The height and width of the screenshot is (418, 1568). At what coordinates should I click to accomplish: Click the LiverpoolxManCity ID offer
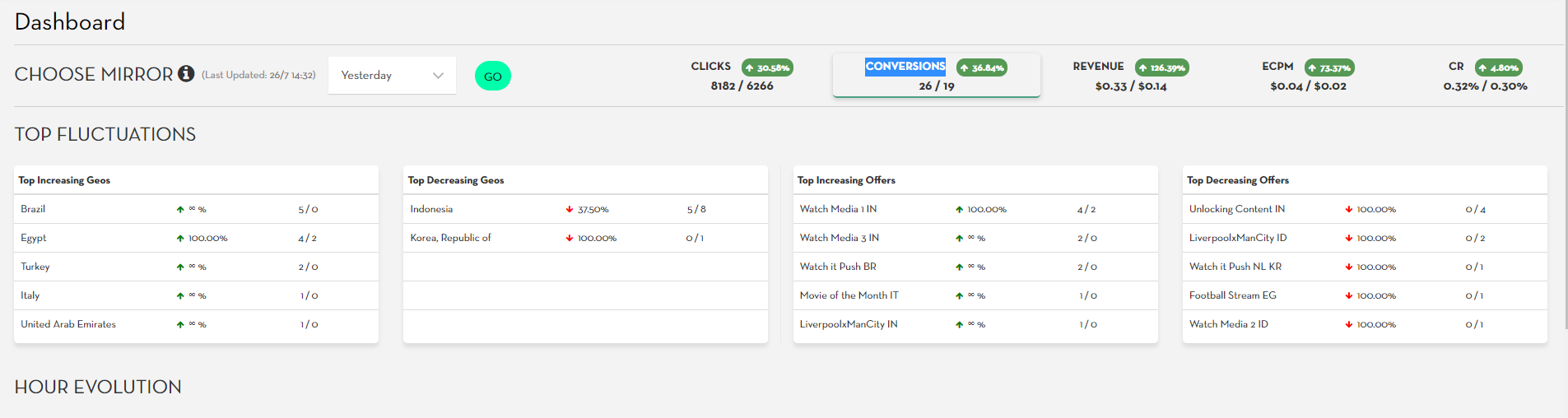1237,238
